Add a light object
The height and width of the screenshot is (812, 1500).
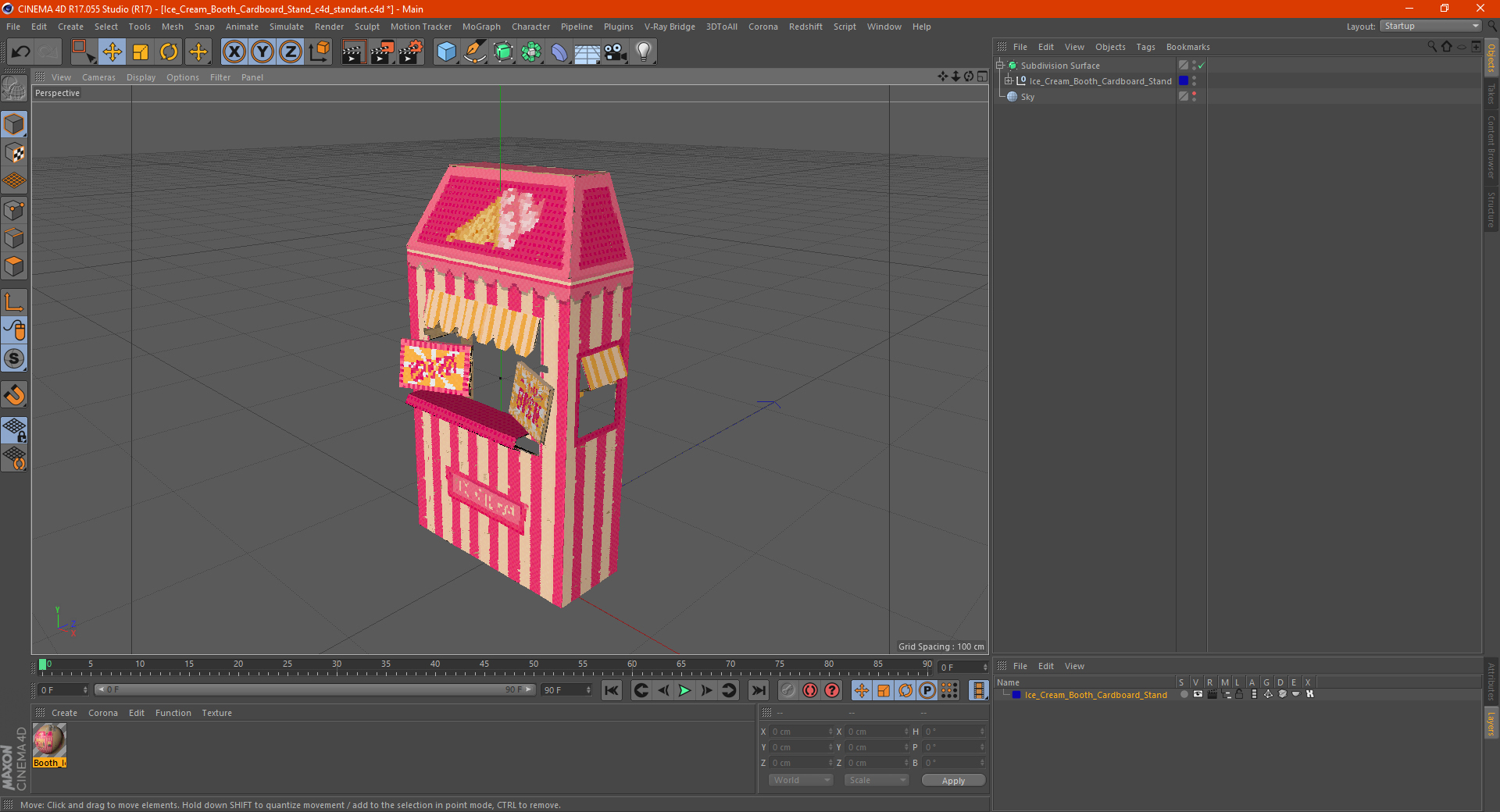click(644, 52)
